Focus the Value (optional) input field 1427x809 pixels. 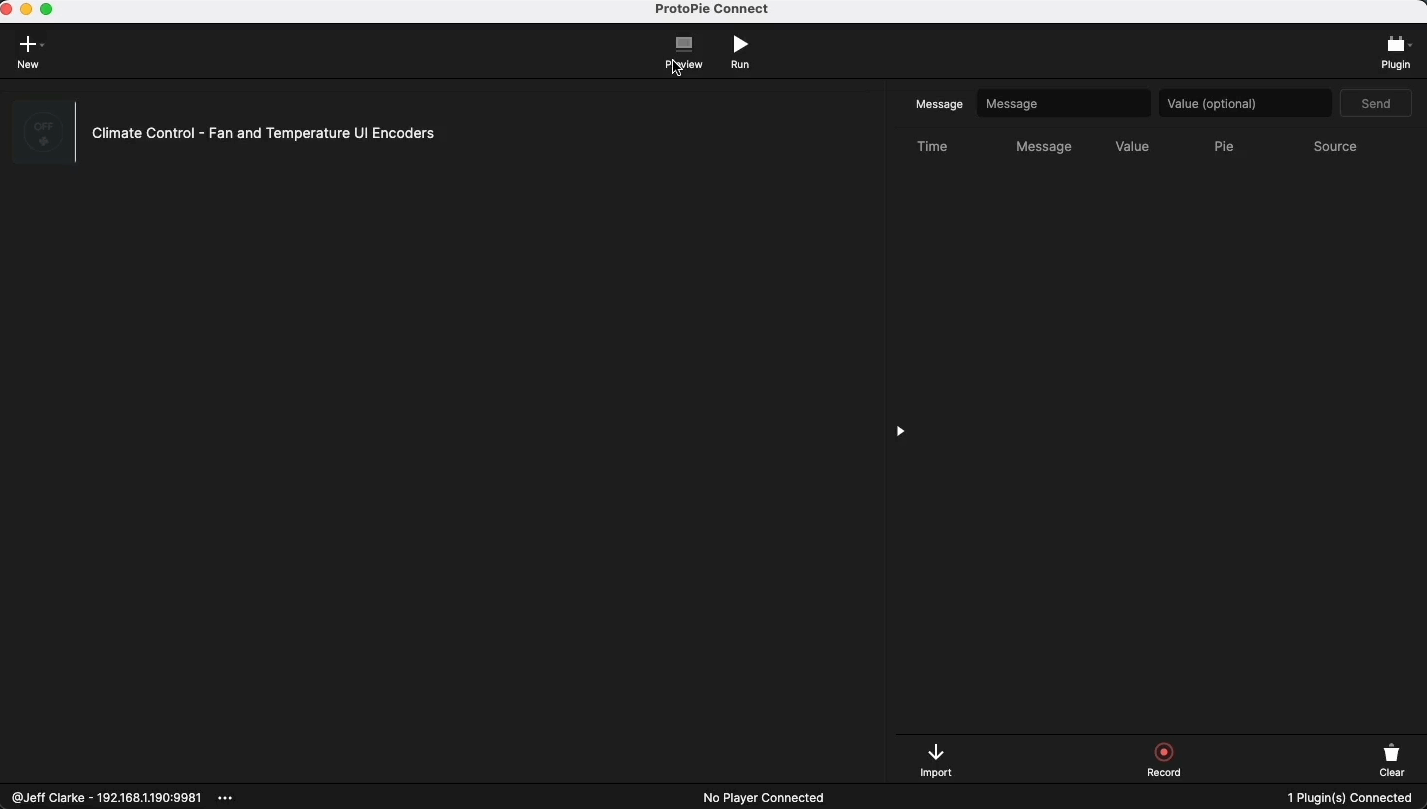point(1245,103)
